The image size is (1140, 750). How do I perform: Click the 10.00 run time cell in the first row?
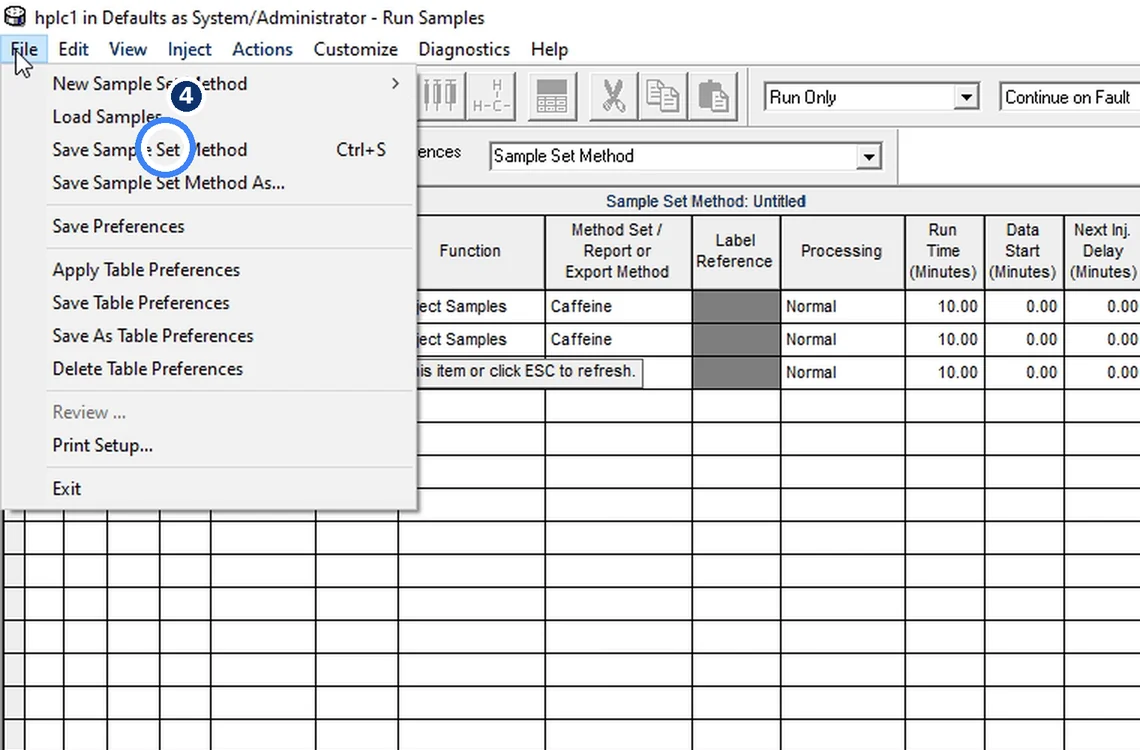[x=944, y=307]
